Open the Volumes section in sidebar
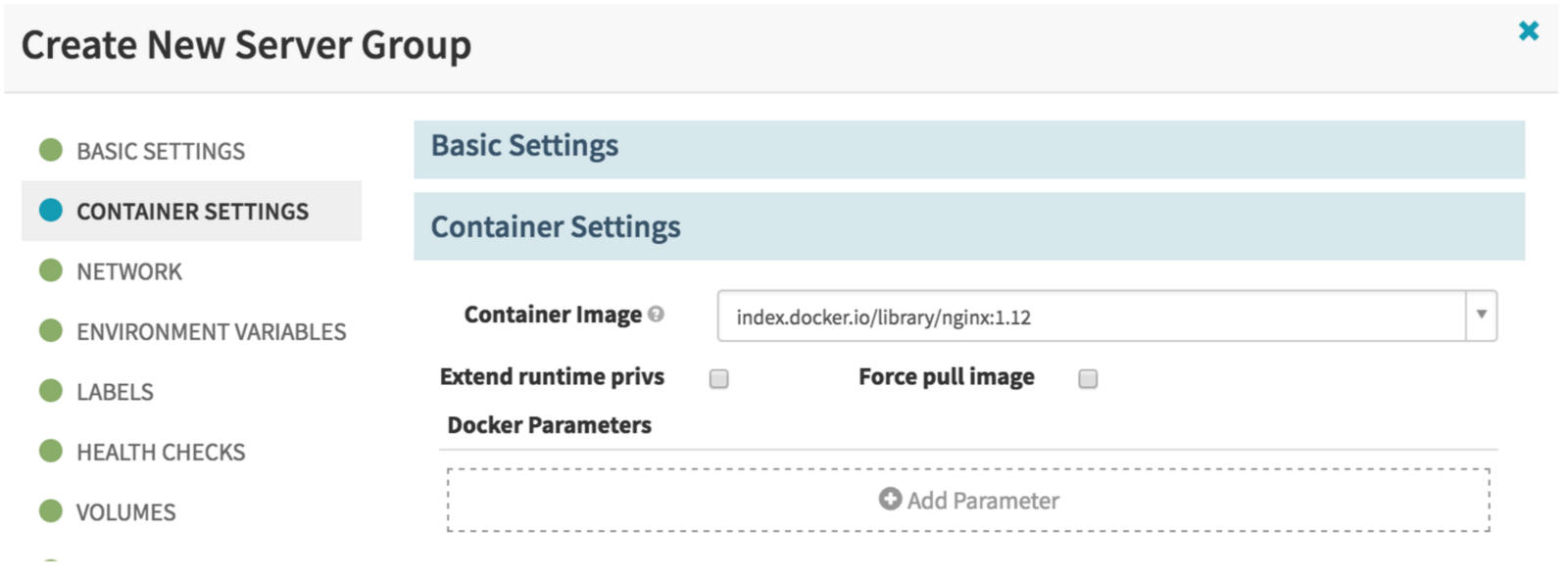This screenshot has height=582, width=1568. [x=126, y=512]
